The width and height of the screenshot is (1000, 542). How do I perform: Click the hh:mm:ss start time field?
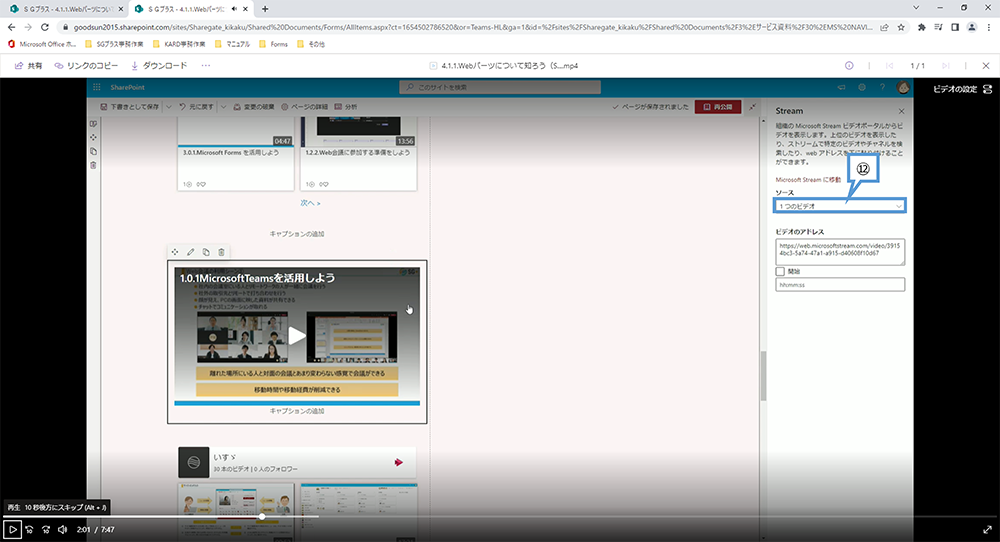pyautogui.click(x=840, y=284)
